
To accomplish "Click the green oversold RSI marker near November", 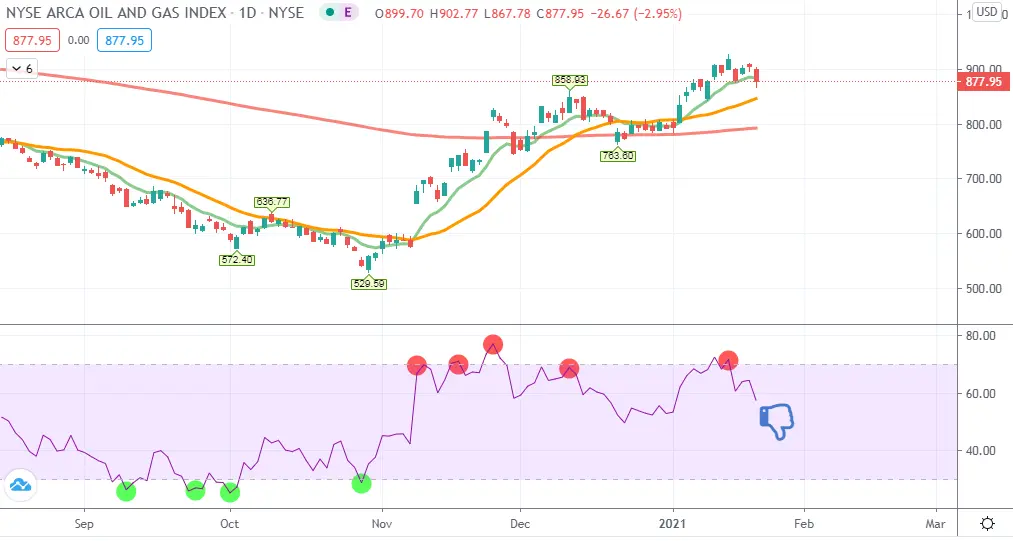I will point(362,483).
